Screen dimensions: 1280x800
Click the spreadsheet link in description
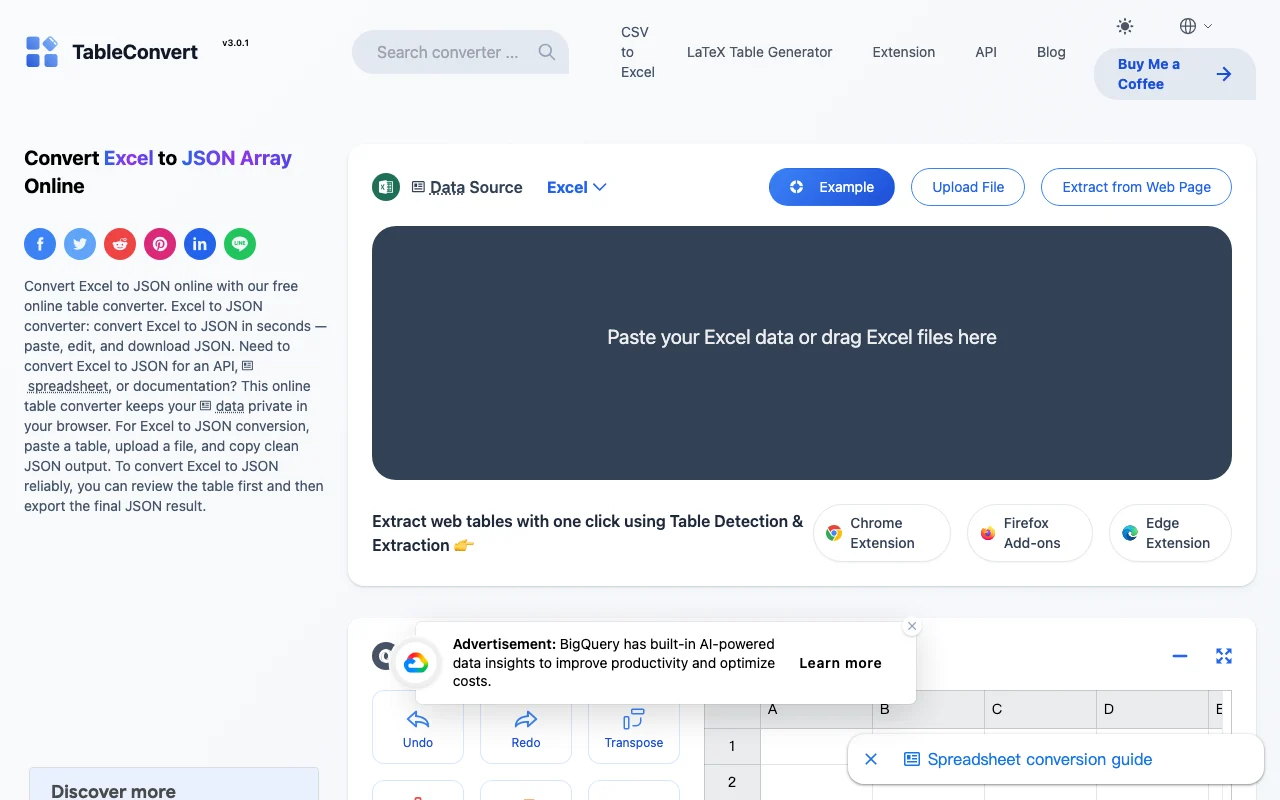(x=68, y=386)
